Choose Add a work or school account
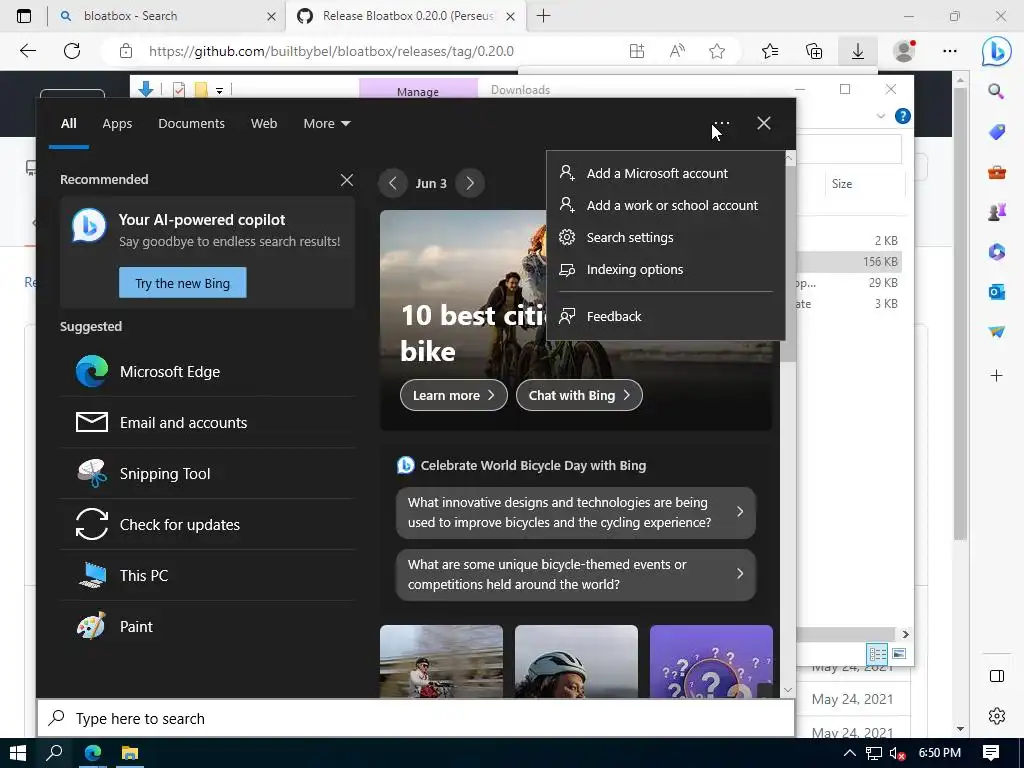Viewport: 1024px width, 768px height. (x=665, y=205)
